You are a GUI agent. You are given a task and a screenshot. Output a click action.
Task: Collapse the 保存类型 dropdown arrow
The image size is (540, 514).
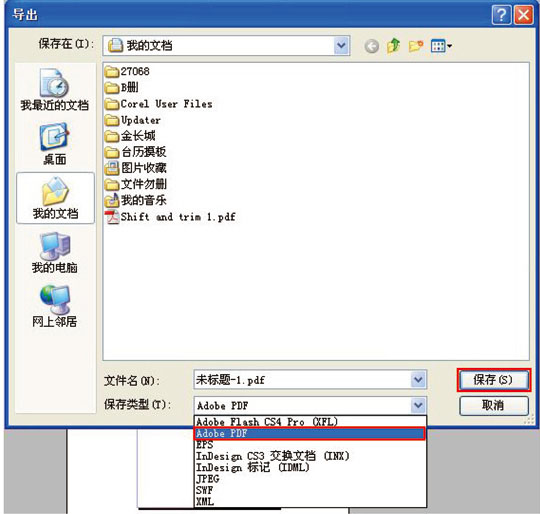tap(418, 405)
